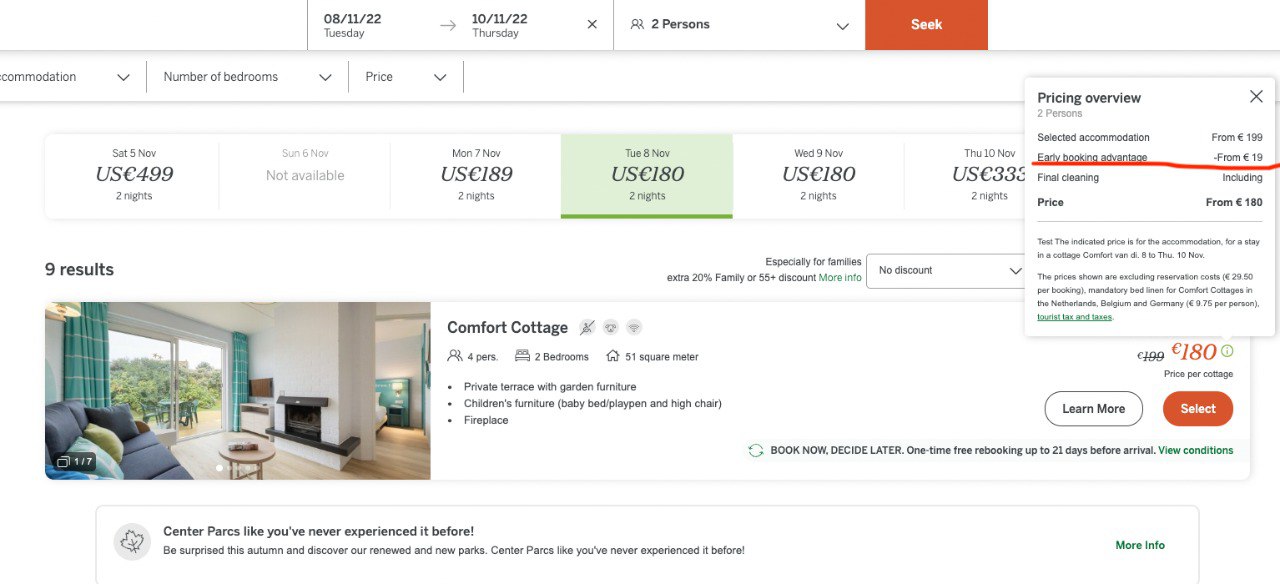Viewport: 1280px width, 584px height.
Task: Click the middle amenity icon beside Comfort Cottage
Action: 610,327
